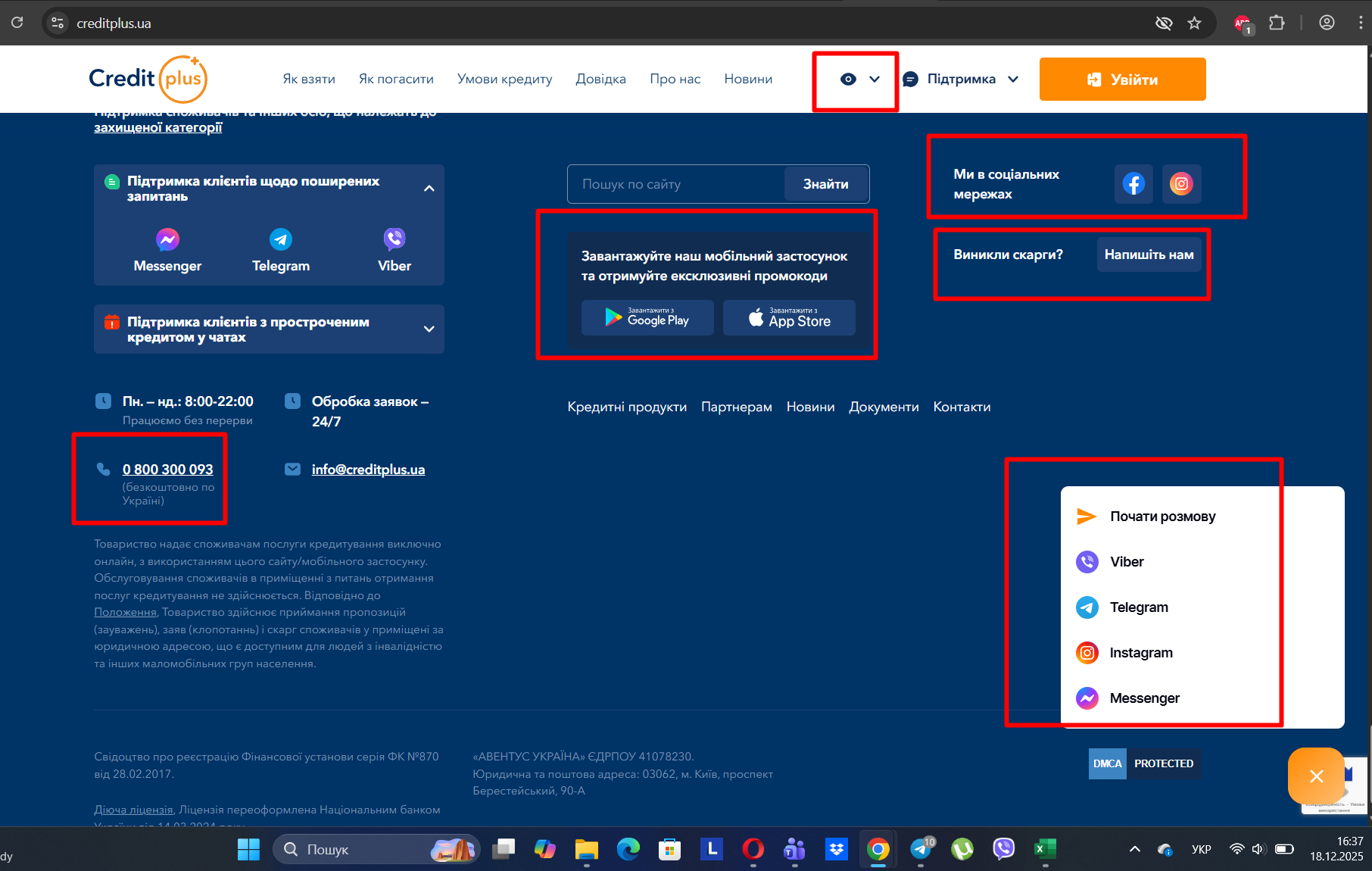Download the app from App Store
Viewport: 1372px width, 871px height.
(x=789, y=317)
